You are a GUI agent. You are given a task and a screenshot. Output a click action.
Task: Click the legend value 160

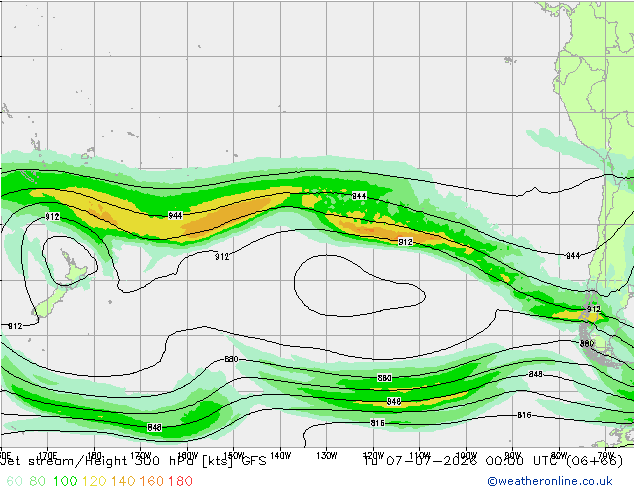151,481
